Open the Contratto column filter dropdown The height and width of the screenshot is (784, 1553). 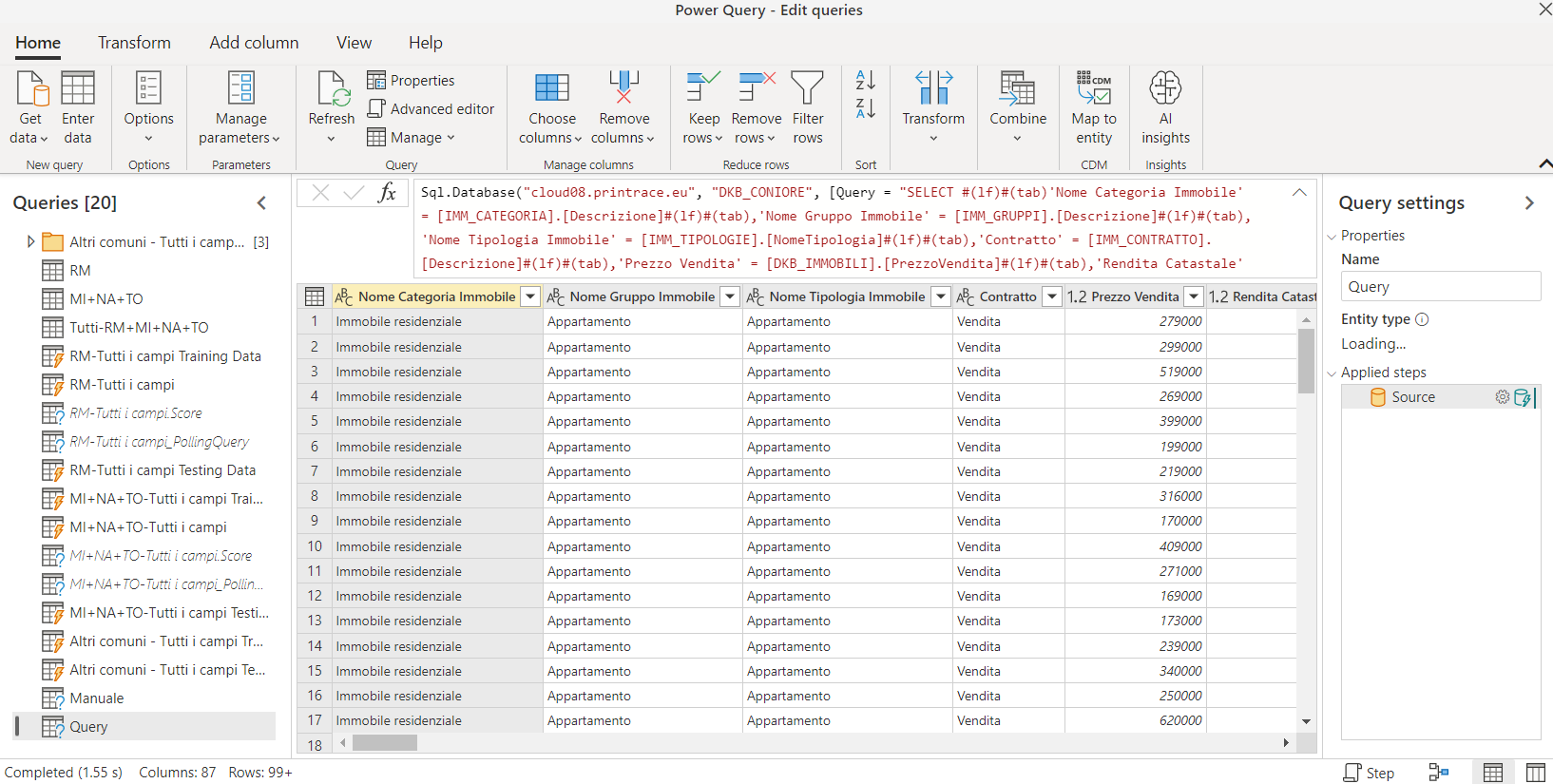(1051, 296)
